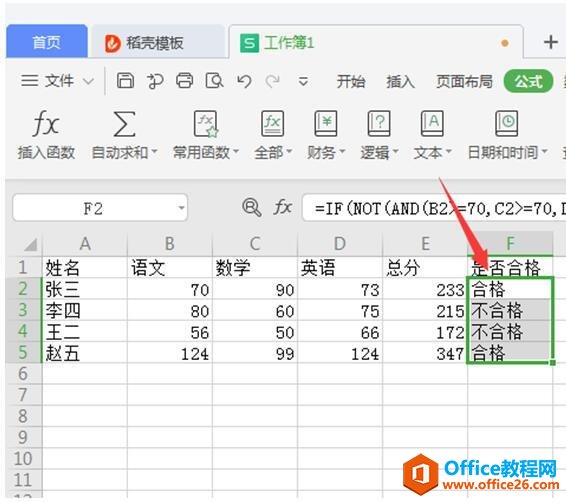This screenshot has height=502, width=566.
Task: Switch to the 首页 tab
Action: [47, 42]
